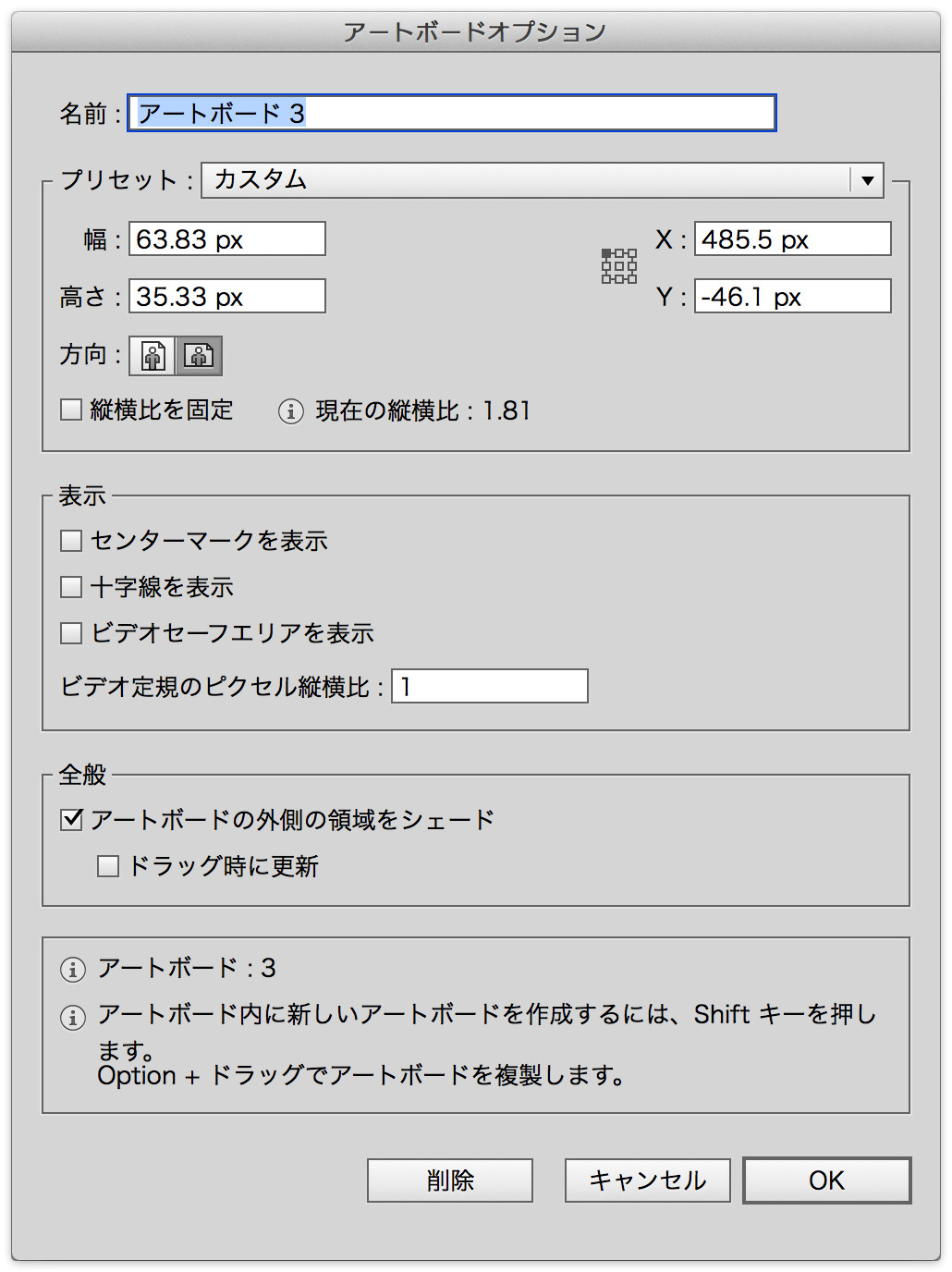This screenshot has height=1272, width=952.
Task: Confirm with the OK button
Action: tap(827, 1180)
